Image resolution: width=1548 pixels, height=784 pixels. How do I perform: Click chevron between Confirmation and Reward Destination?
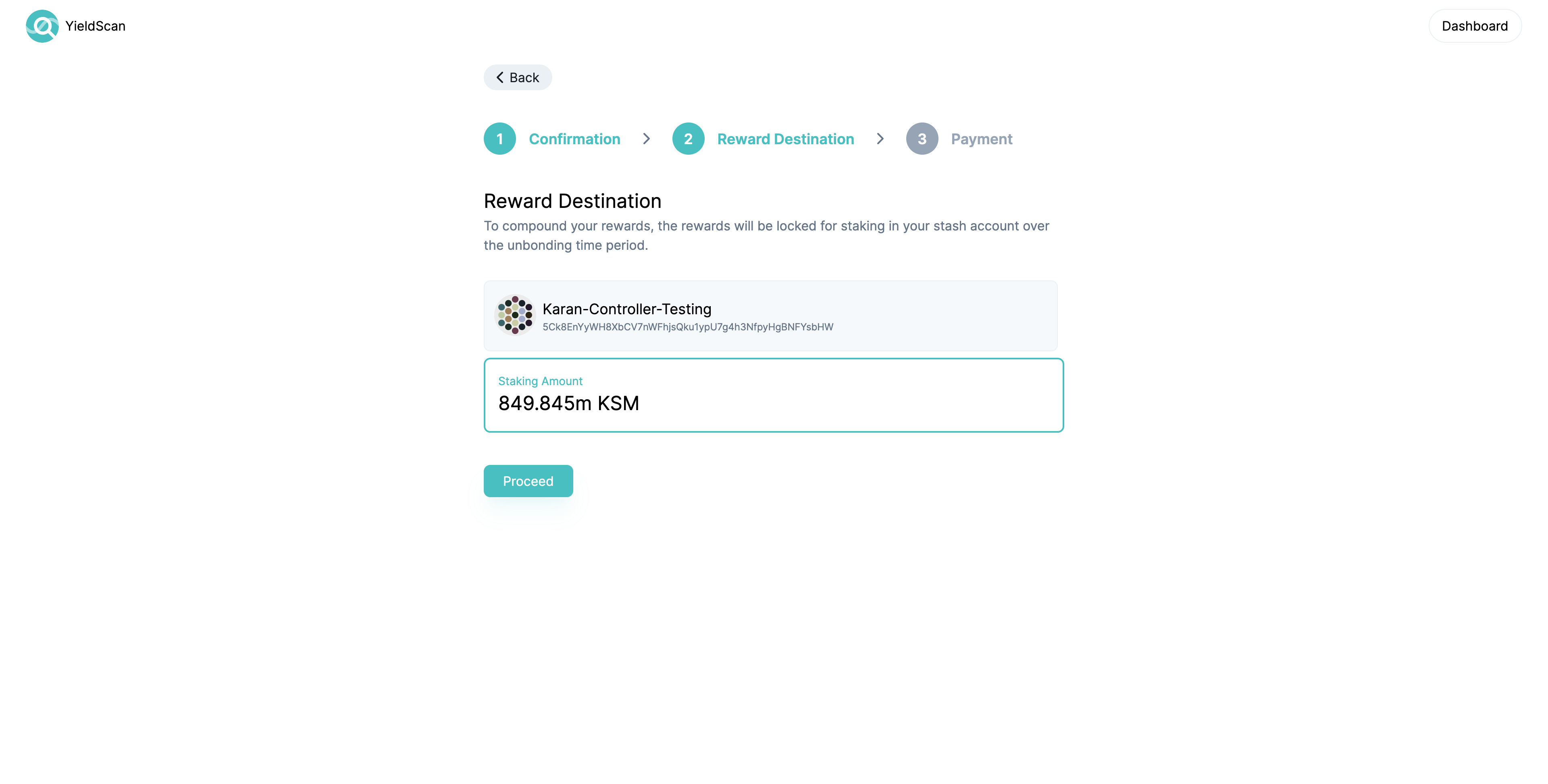click(x=646, y=139)
